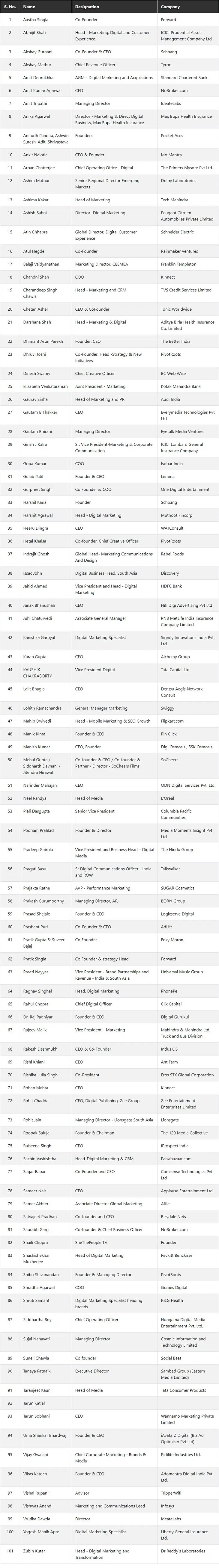Click the name Gopa Kumar

[35, 464]
